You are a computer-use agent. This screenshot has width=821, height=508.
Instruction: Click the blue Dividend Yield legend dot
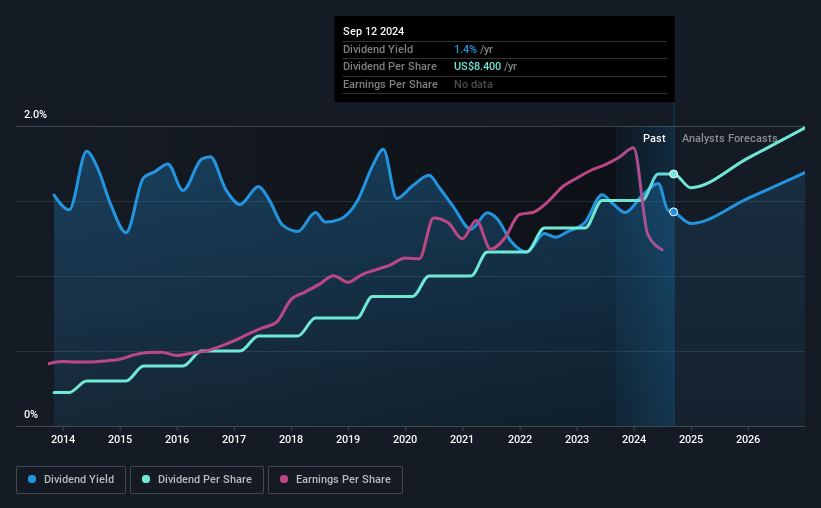pos(32,479)
